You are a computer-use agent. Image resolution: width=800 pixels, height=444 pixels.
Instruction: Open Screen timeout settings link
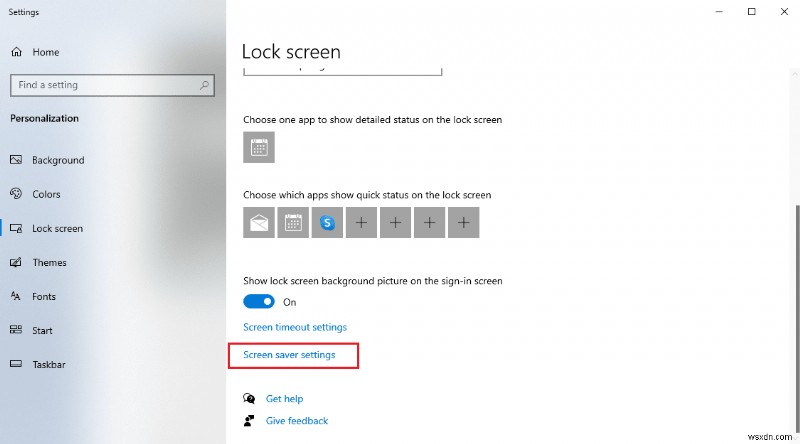295,327
